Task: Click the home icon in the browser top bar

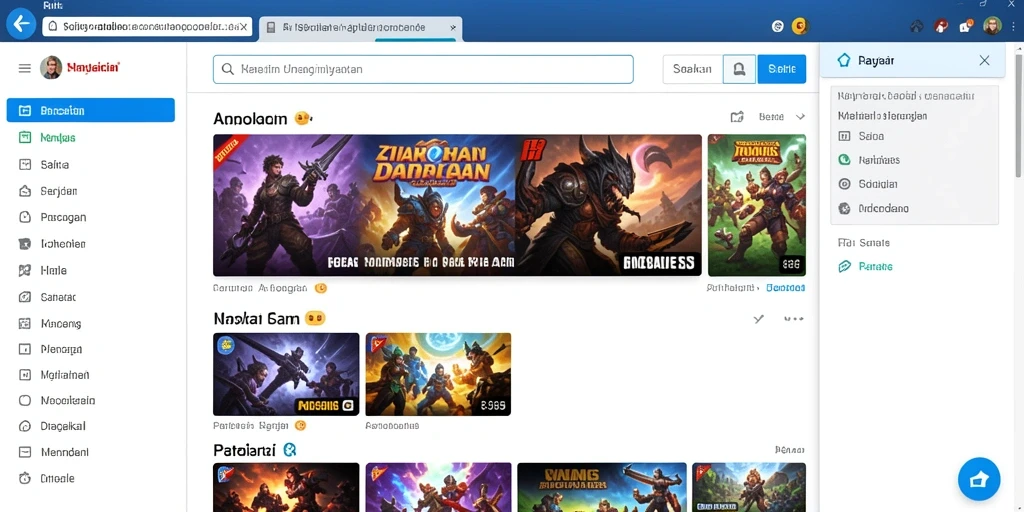Action: 916,26
